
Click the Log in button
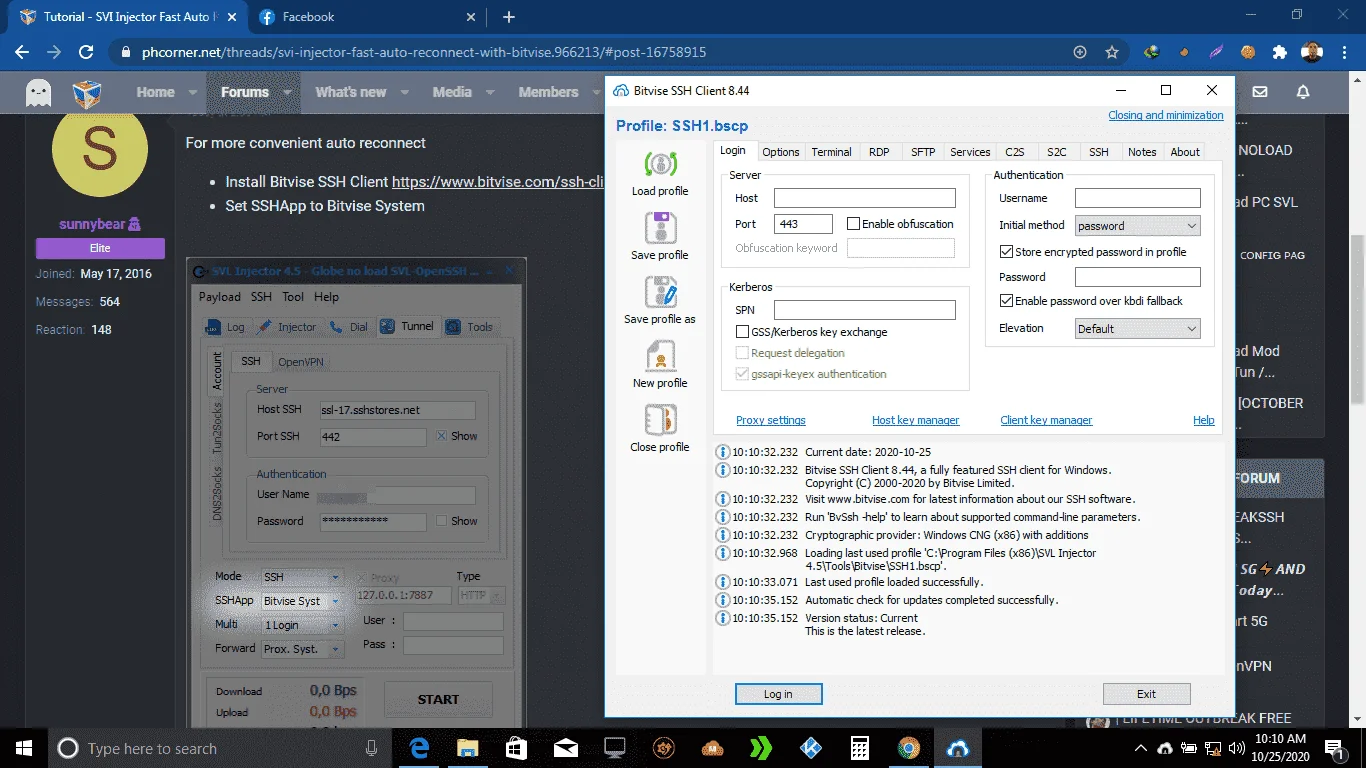click(778, 694)
